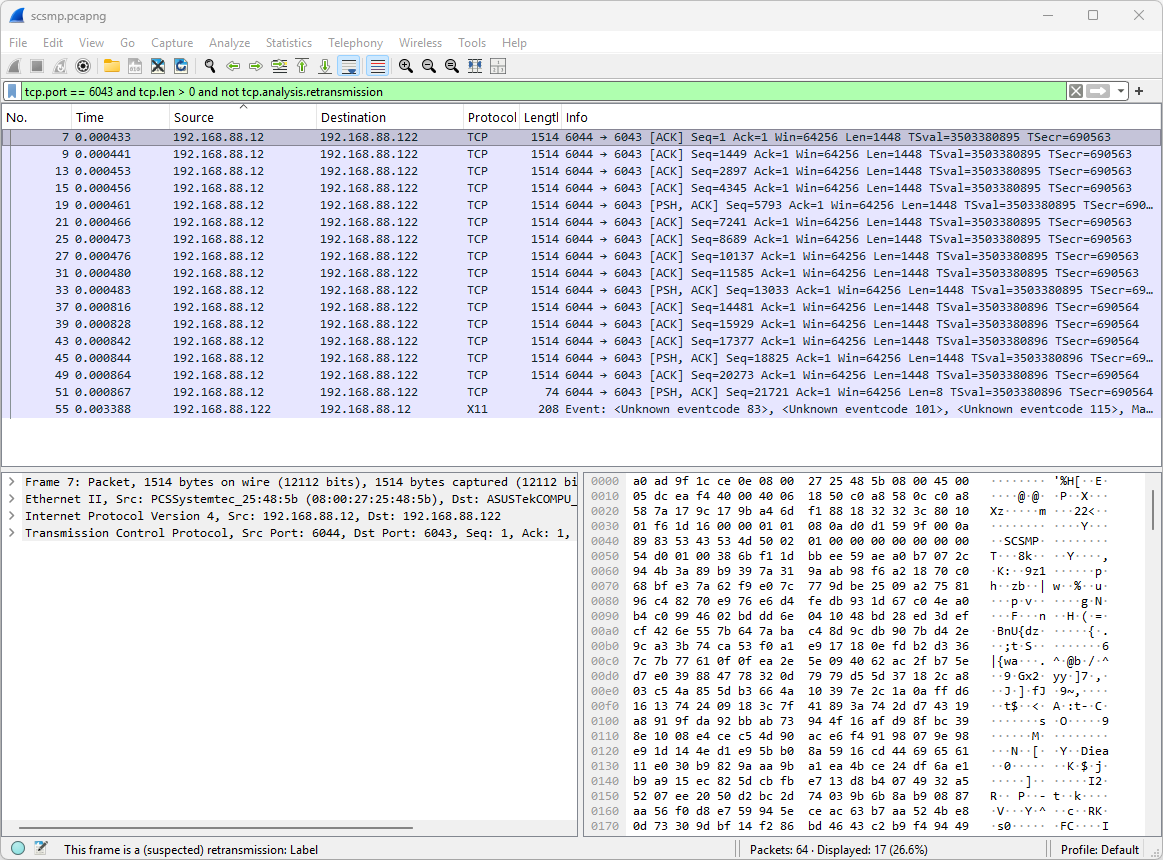
Task: Zoom in the main window text
Action: (406, 66)
